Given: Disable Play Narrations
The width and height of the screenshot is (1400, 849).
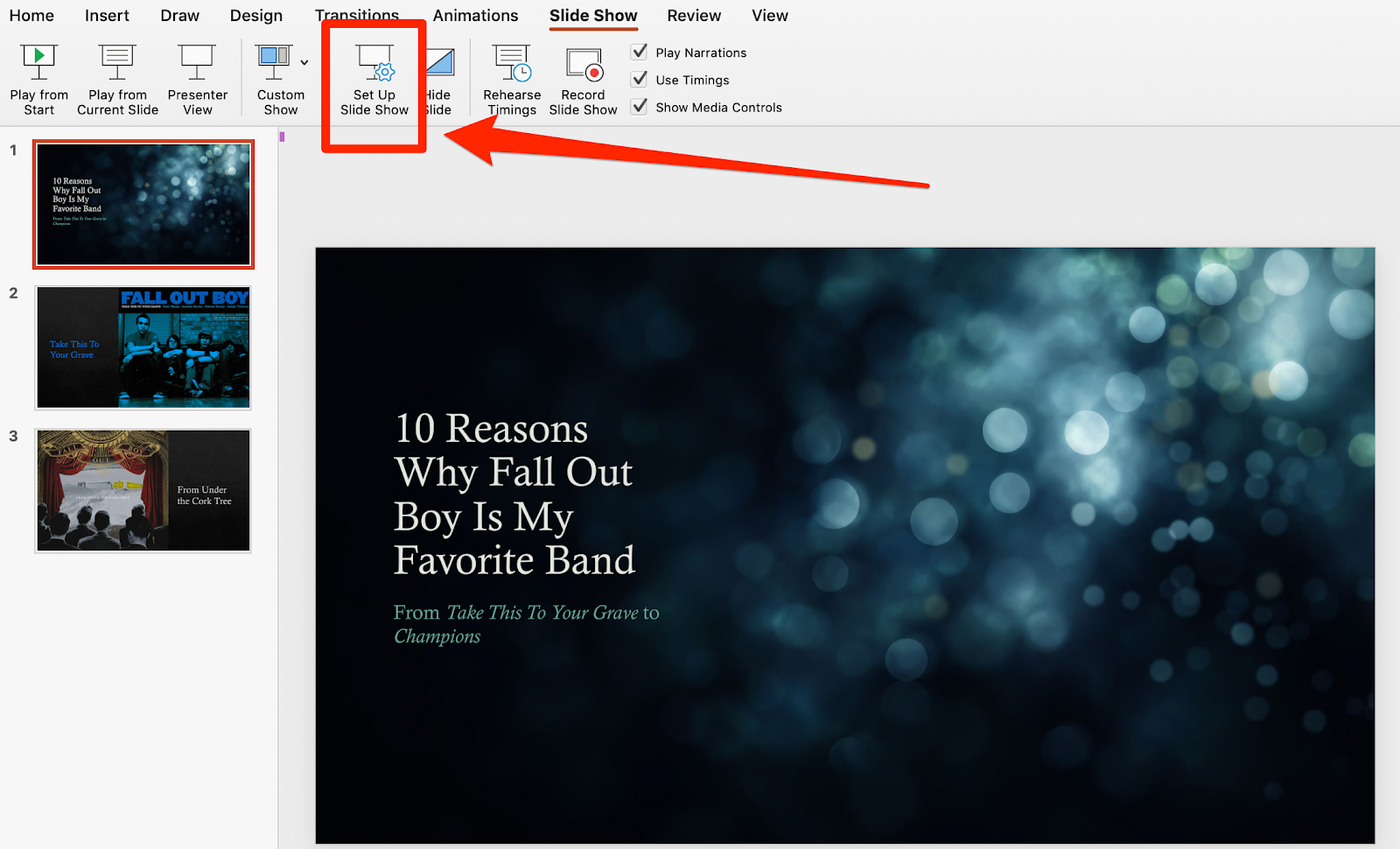Looking at the screenshot, I should (x=640, y=51).
